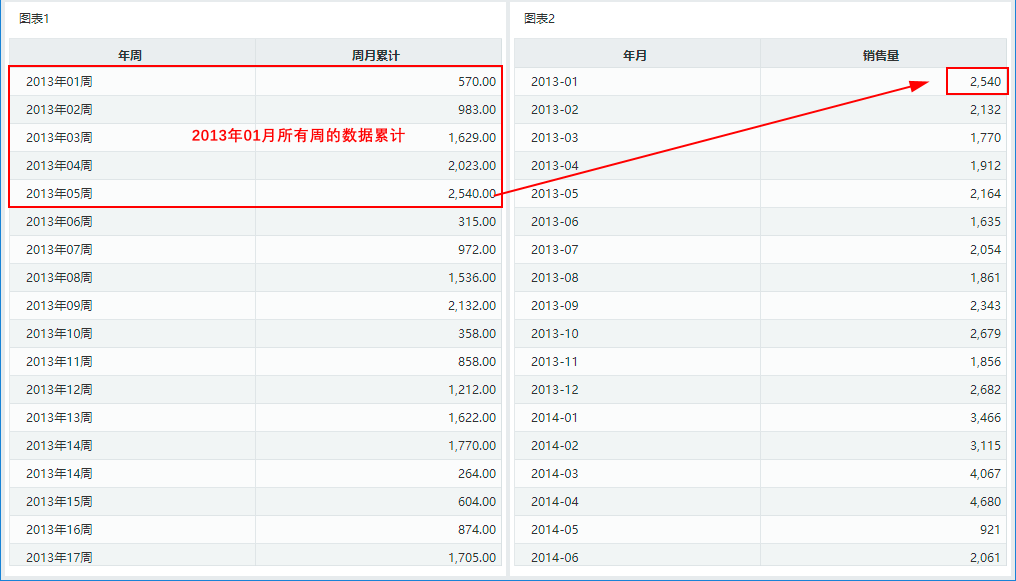
Task: Click the 2,682 sales value
Action: [x=985, y=389]
